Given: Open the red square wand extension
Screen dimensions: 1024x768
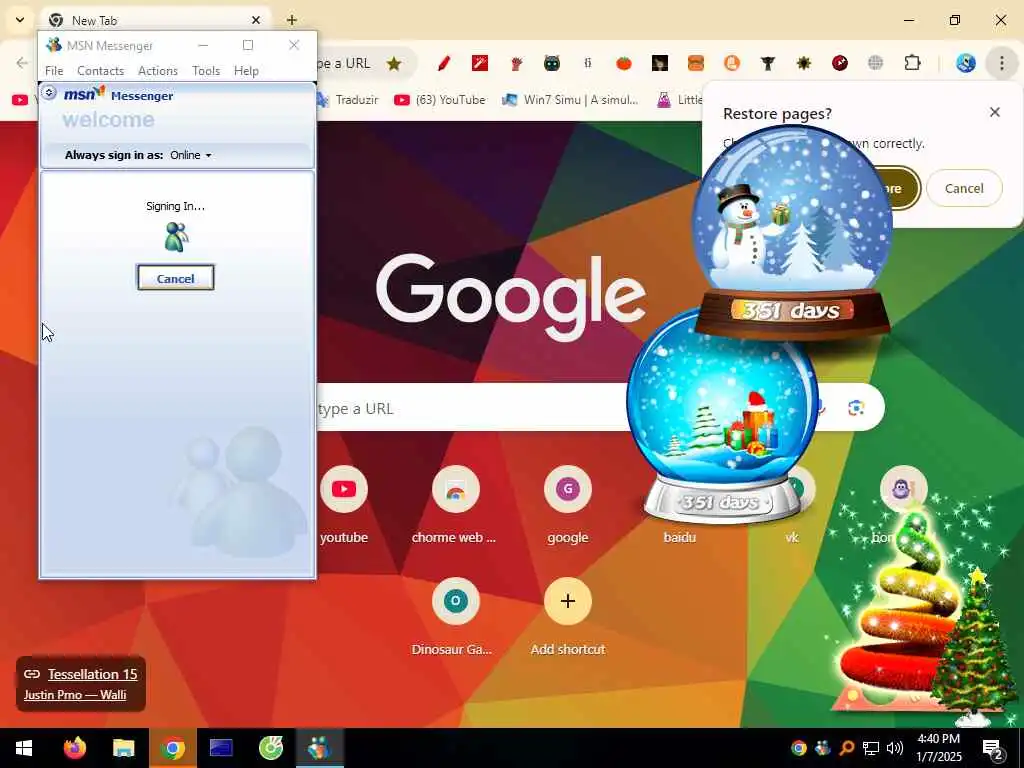Looking at the screenshot, I should click(480, 63).
